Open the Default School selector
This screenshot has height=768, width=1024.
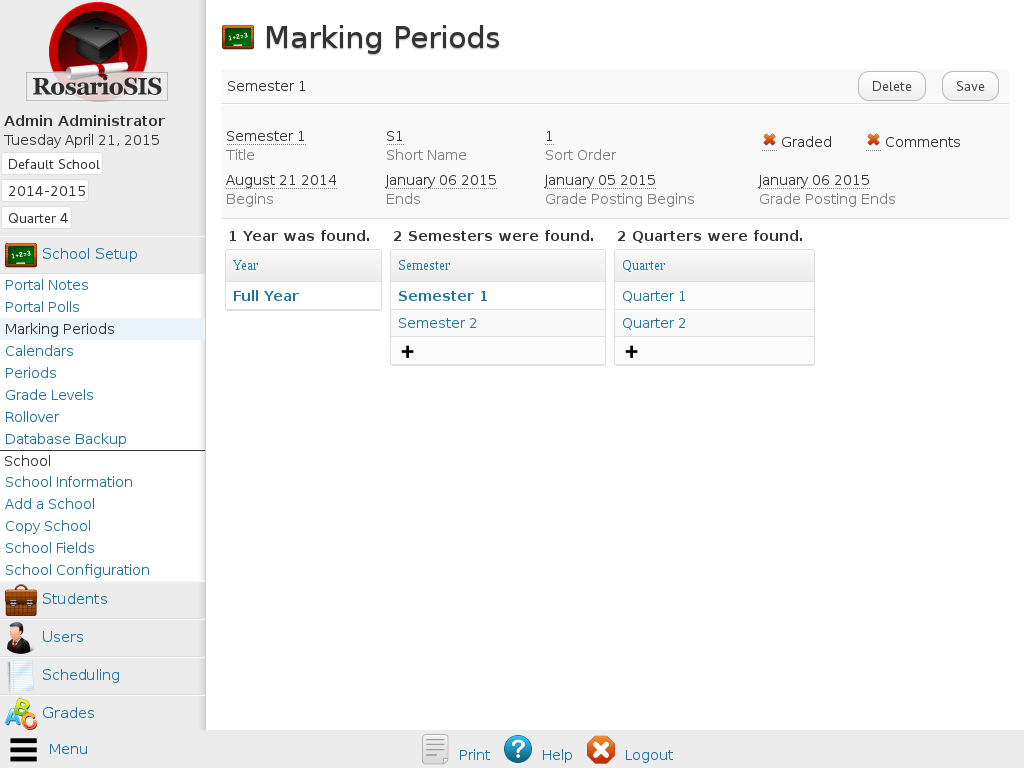click(54, 165)
